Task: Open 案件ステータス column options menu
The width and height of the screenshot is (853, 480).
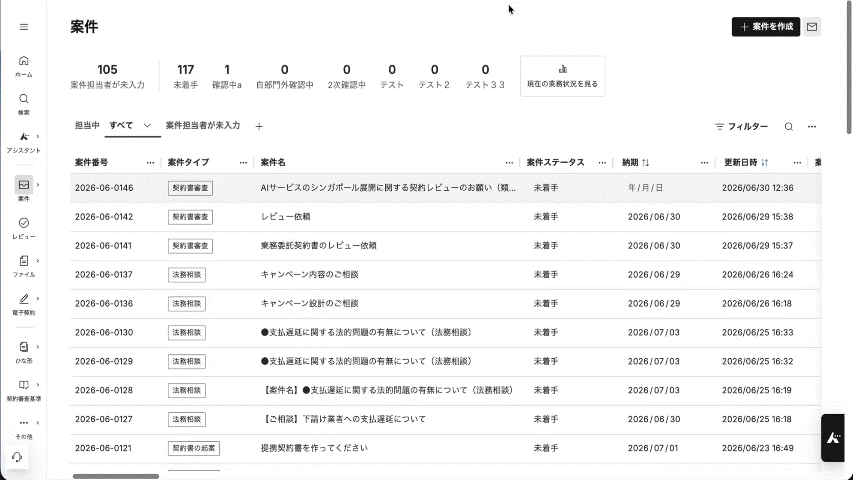Action: (x=602, y=162)
